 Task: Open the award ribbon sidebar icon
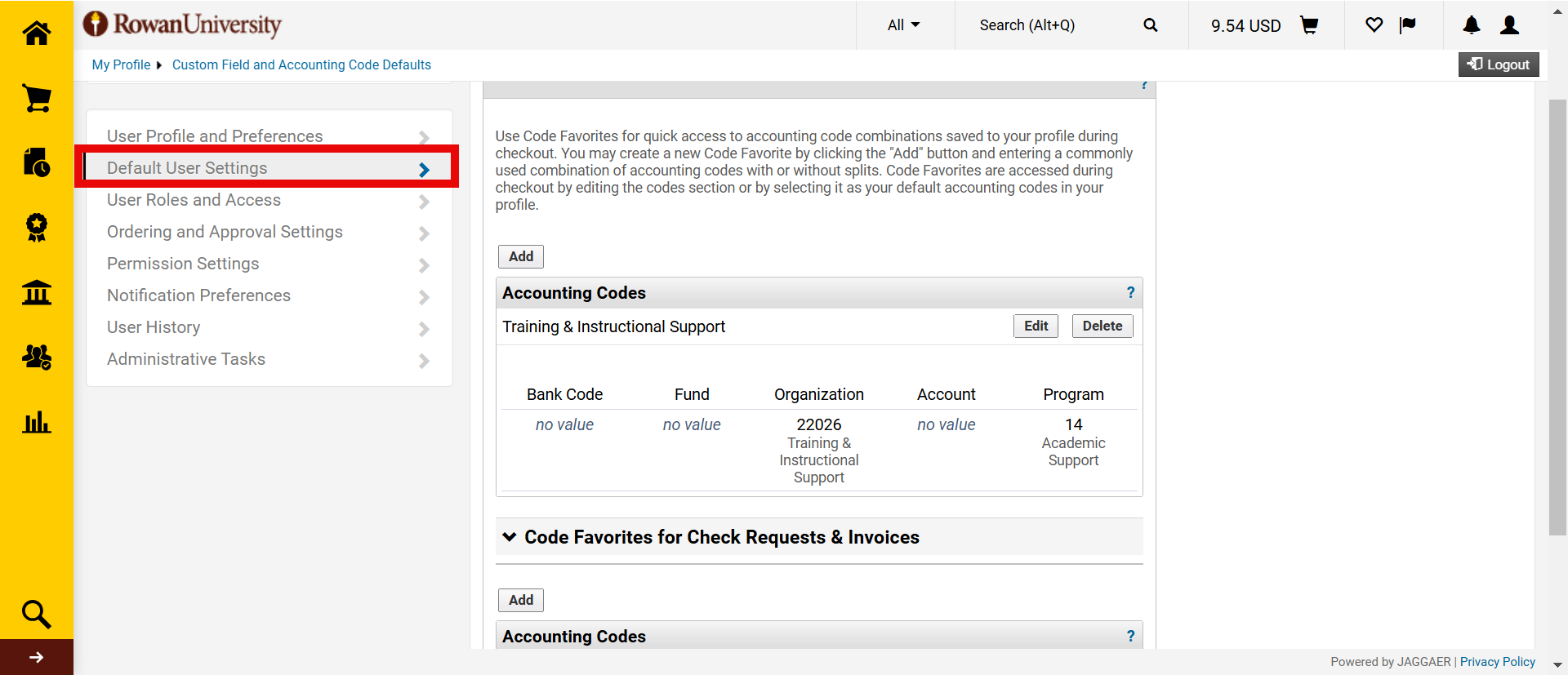pos(37,227)
